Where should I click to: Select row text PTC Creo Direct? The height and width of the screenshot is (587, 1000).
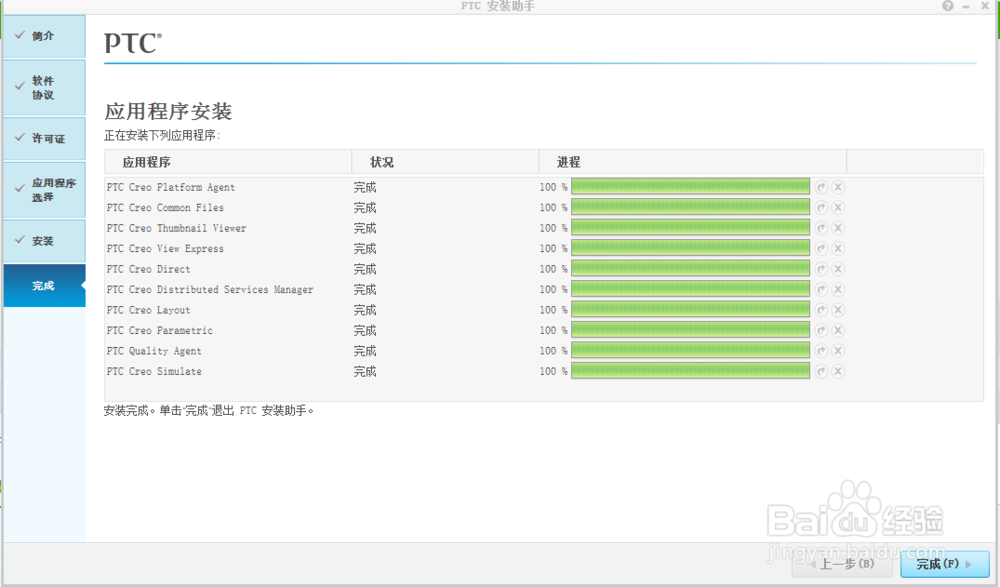tap(149, 269)
